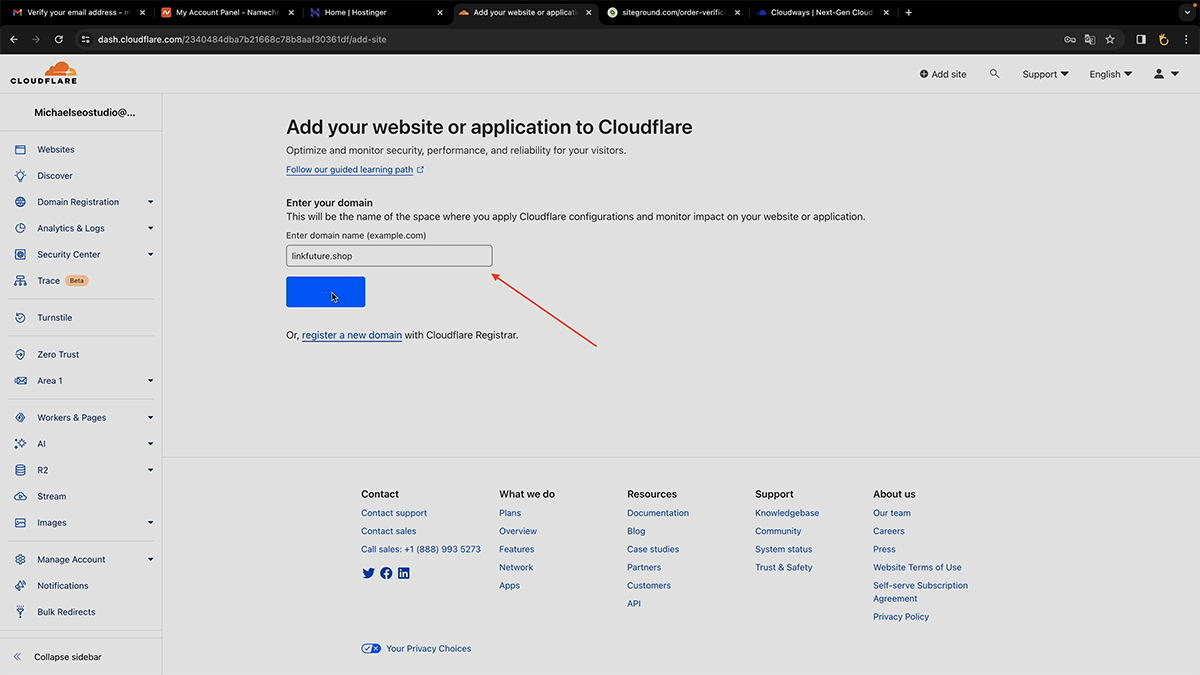Image resolution: width=1200 pixels, height=675 pixels.
Task: Click the domain name input field
Action: (389, 256)
